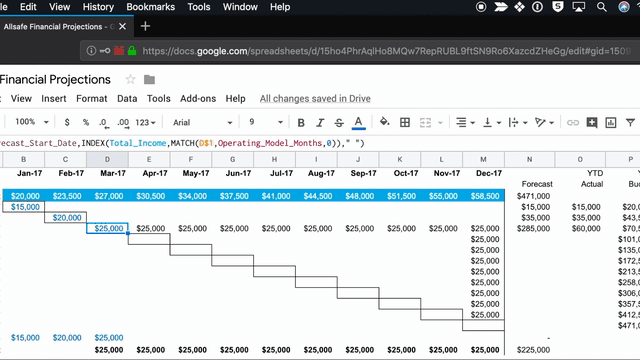Click the insert link icon
The image size is (640, 360).
573,122
